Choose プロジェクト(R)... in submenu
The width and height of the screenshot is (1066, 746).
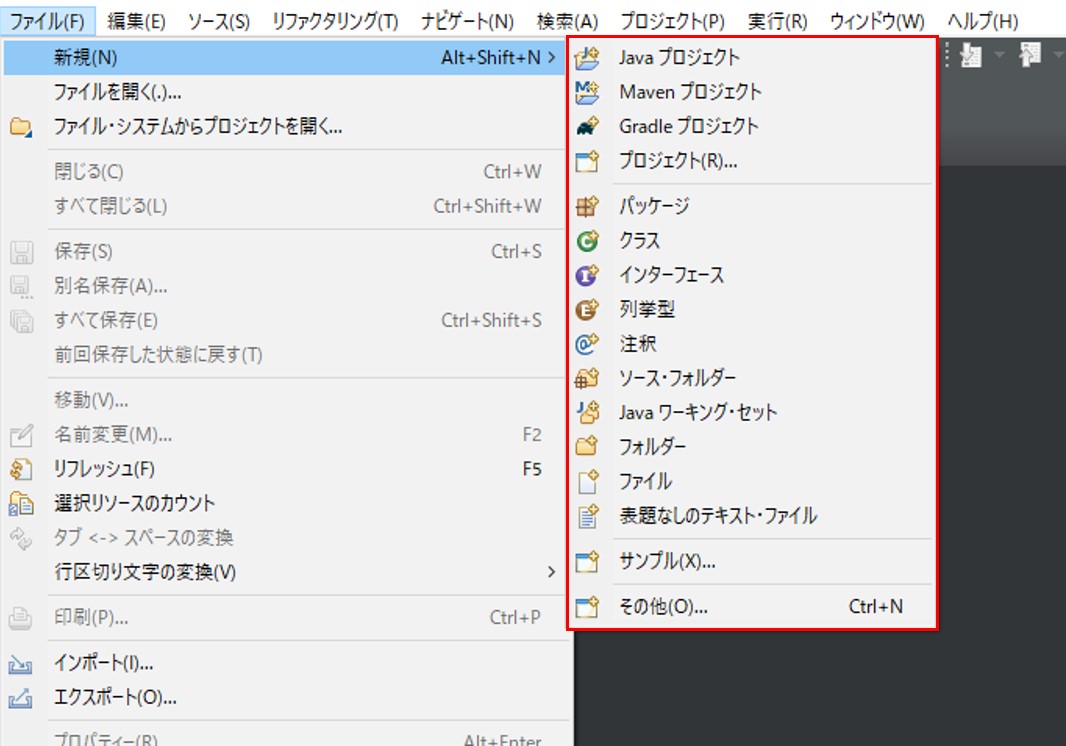pos(752,161)
